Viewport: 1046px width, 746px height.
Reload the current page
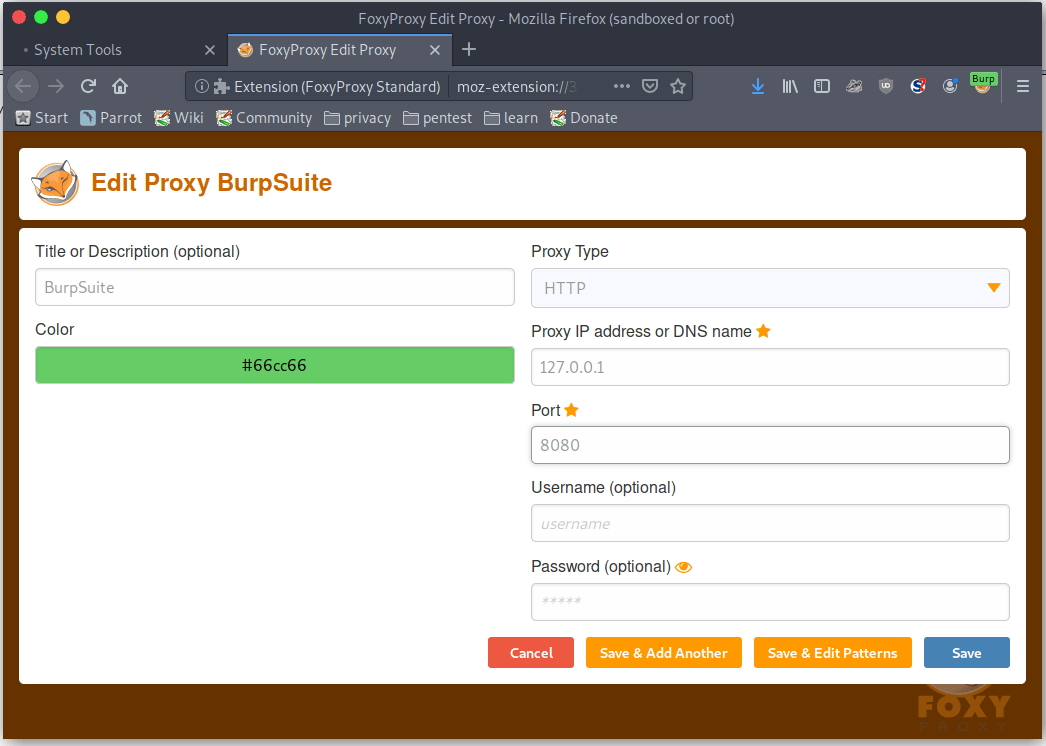(88, 86)
